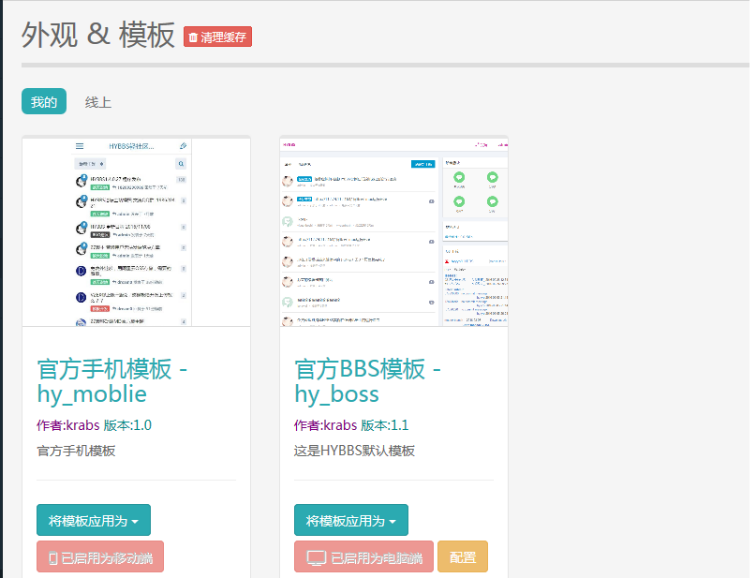Click the 配置 button for hy_boss

click(463, 557)
